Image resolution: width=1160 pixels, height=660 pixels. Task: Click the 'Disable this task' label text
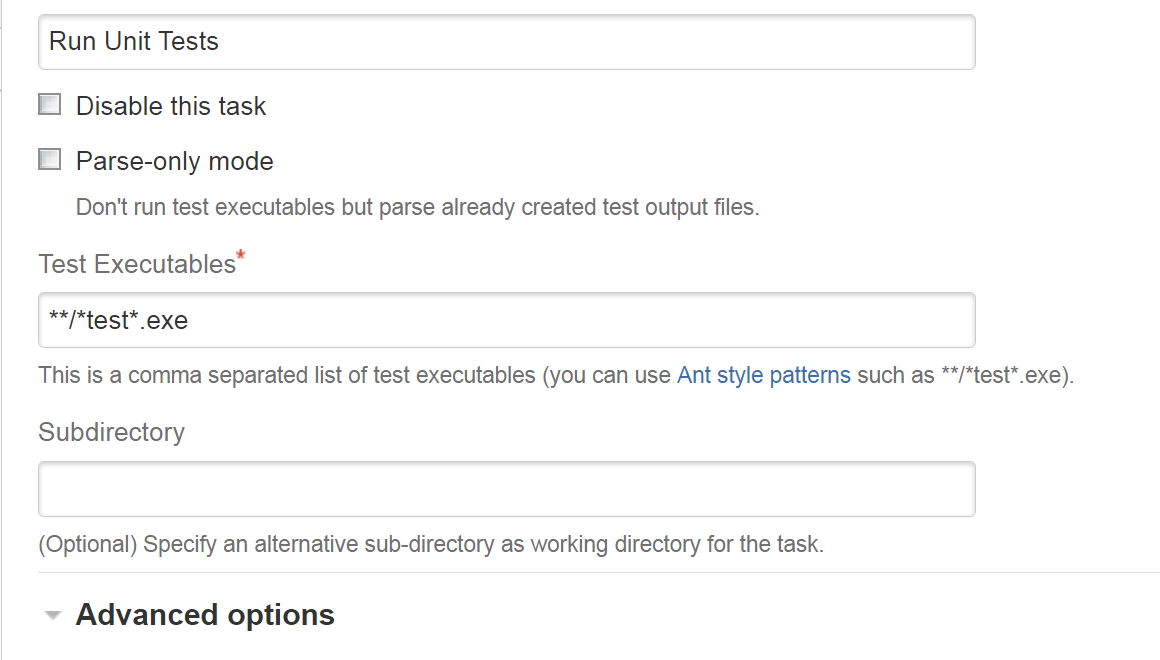coord(171,106)
